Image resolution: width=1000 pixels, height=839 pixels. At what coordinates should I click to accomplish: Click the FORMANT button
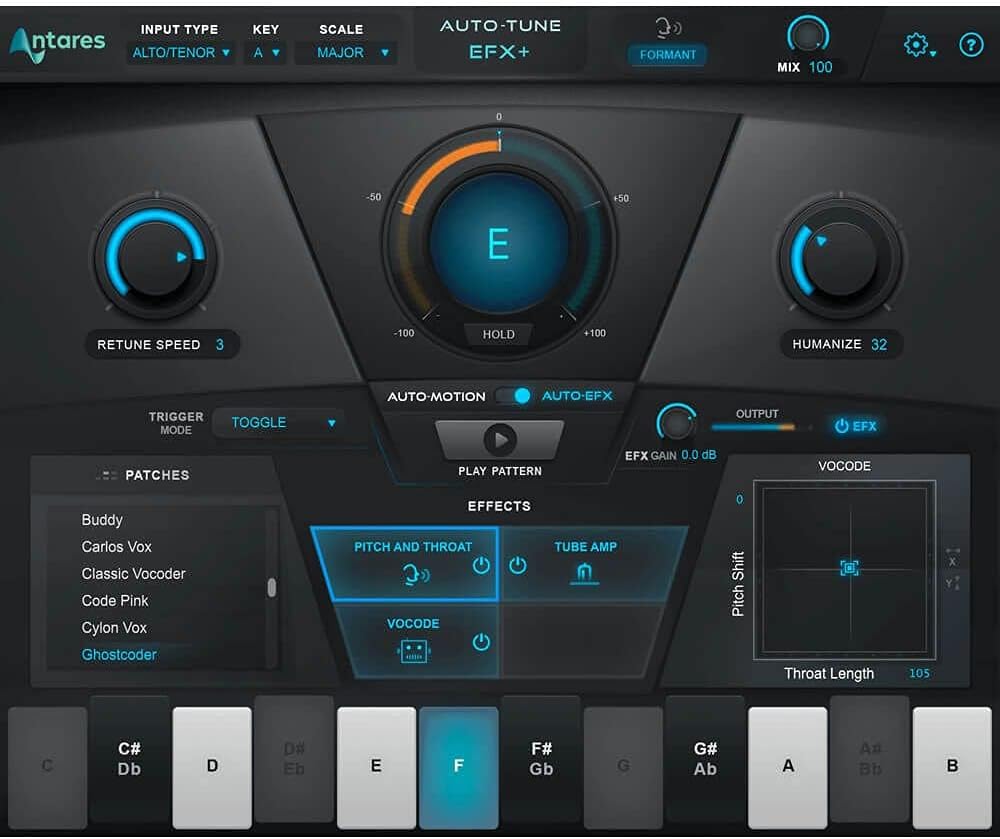click(667, 55)
